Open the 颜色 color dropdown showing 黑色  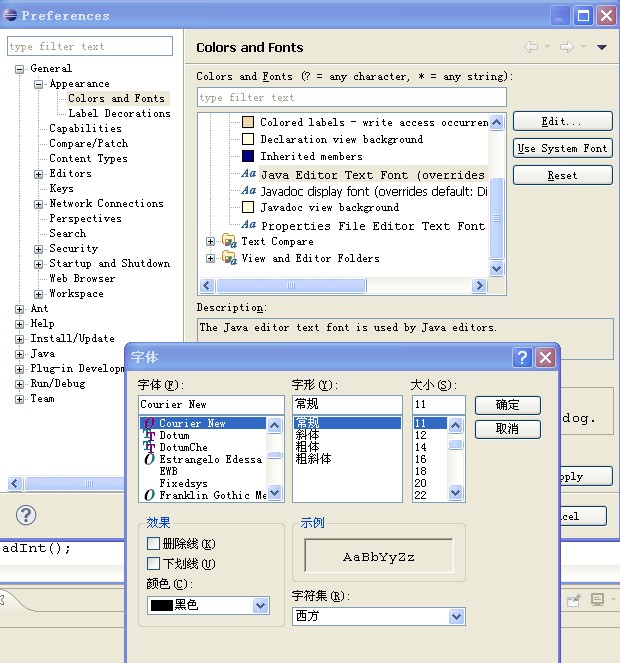tap(261, 605)
